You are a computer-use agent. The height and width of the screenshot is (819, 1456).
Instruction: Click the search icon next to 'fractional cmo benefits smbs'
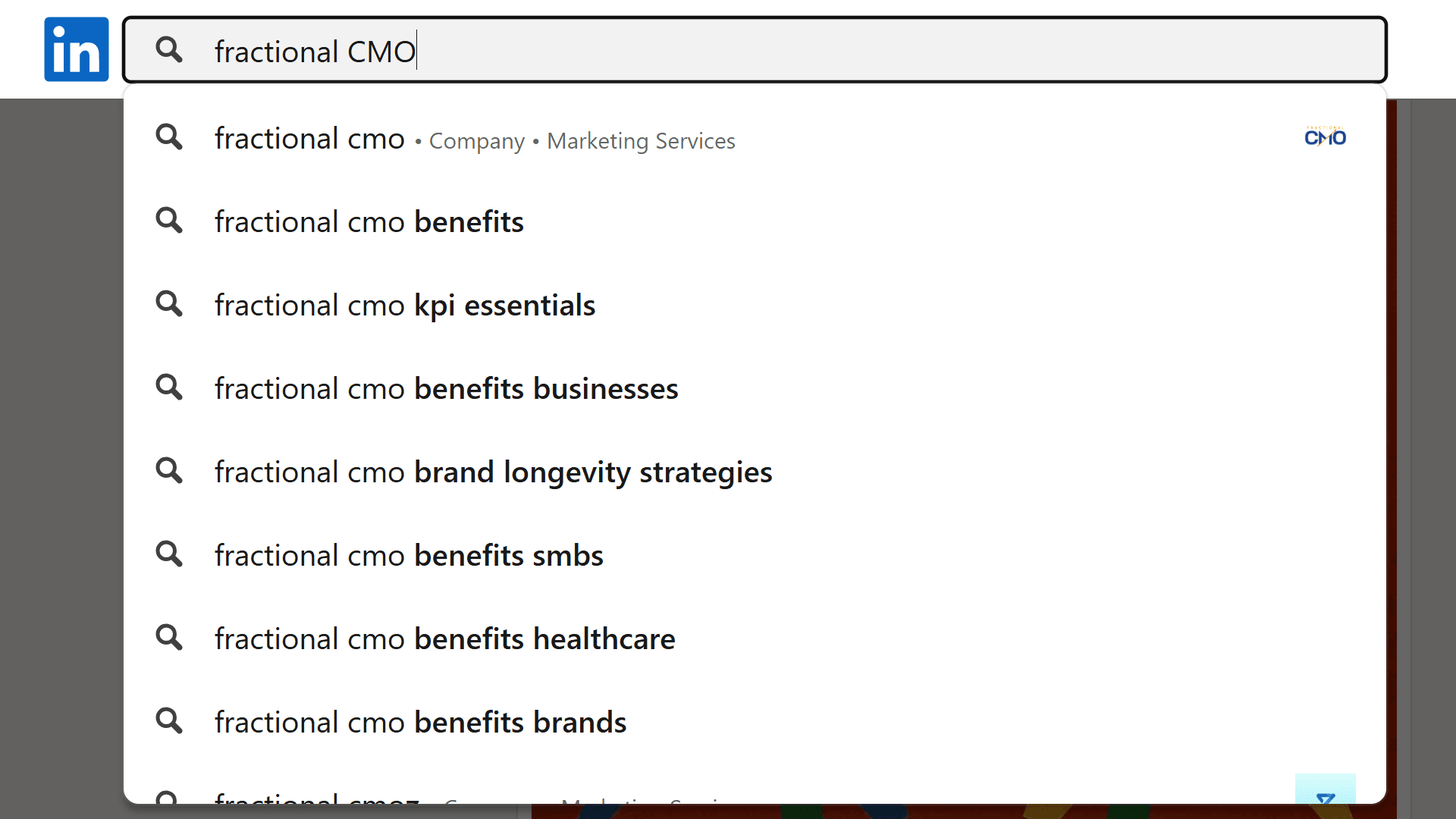[169, 554]
